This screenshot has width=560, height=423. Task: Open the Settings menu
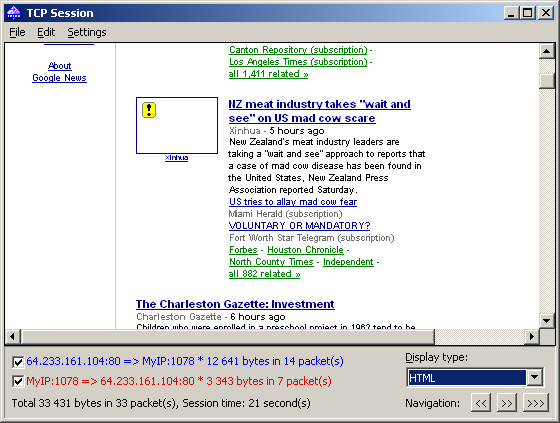(x=87, y=32)
